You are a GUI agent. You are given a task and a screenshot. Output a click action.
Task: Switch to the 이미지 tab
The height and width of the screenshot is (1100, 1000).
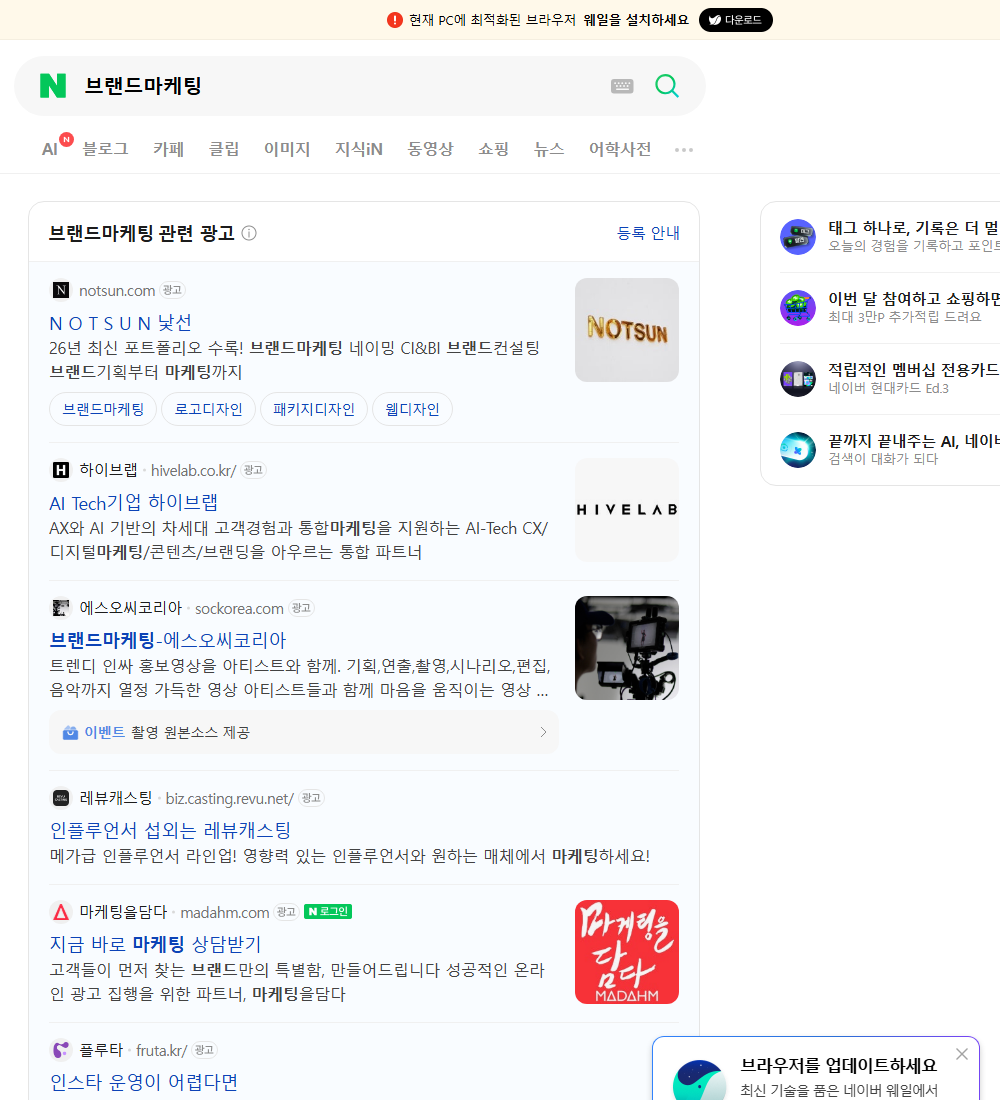click(287, 149)
